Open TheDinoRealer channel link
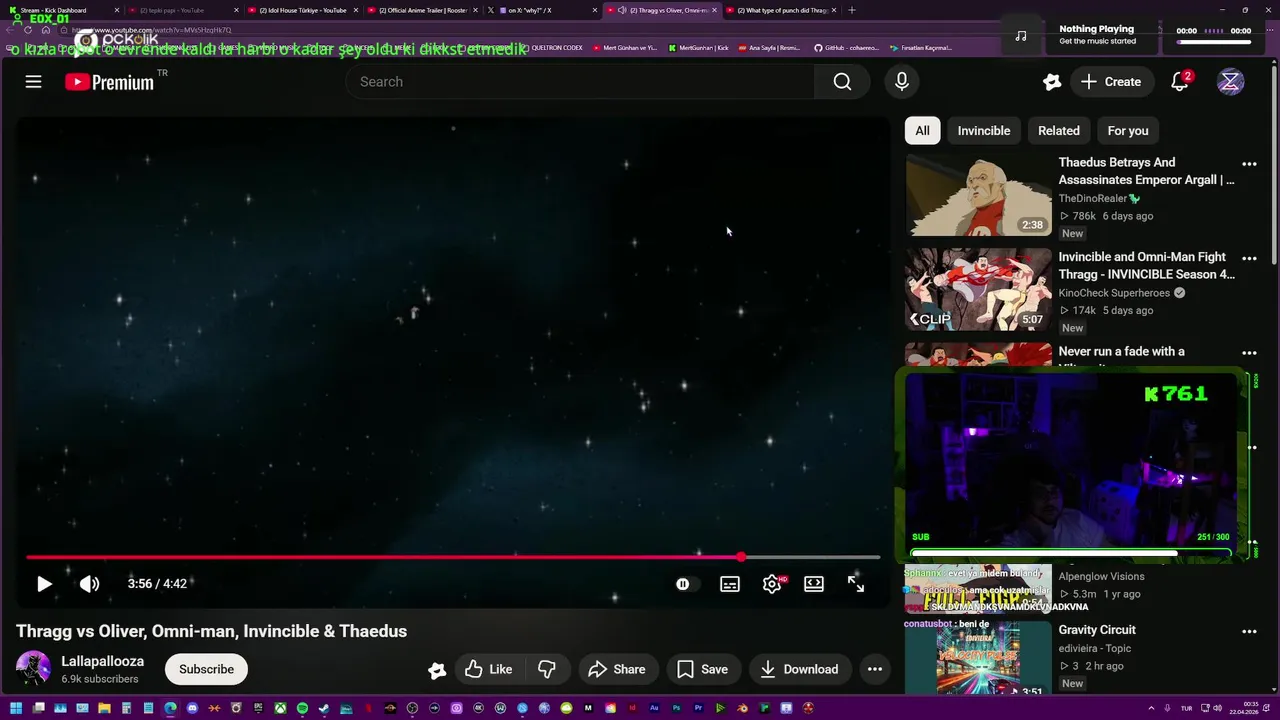The image size is (1280, 720). click(x=1093, y=198)
